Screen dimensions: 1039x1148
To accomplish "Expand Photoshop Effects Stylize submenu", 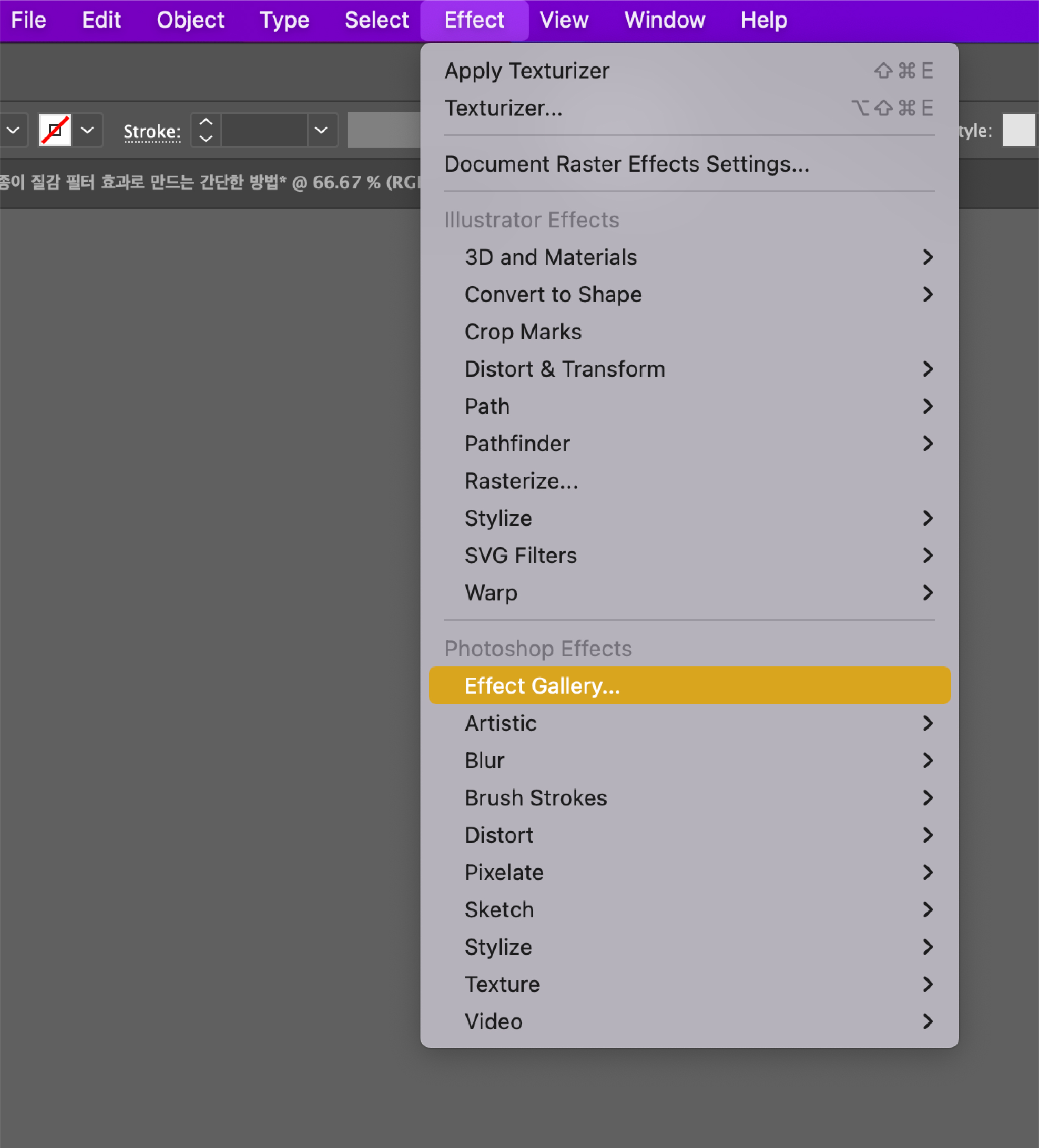I will tap(689, 947).
